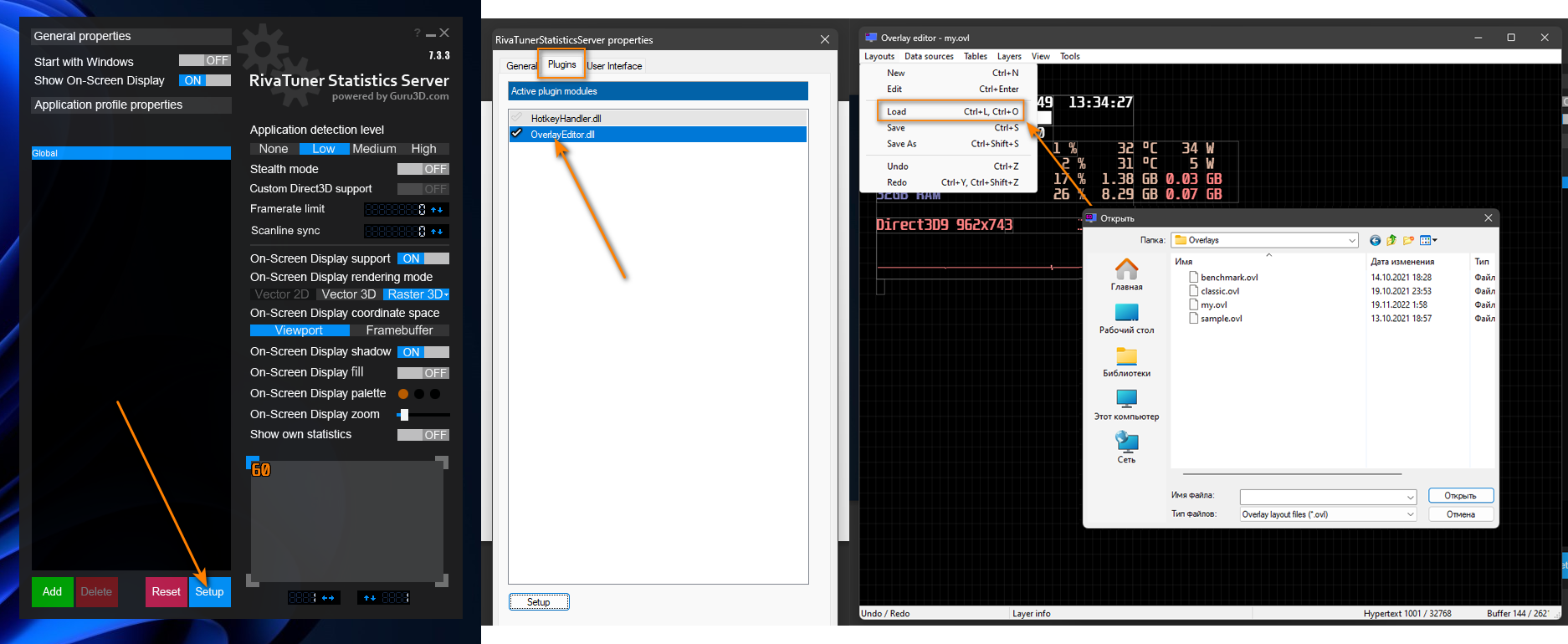Screen dimensions: 1568x644
Task: Select Medium application detection level
Action: click(x=374, y=149)
